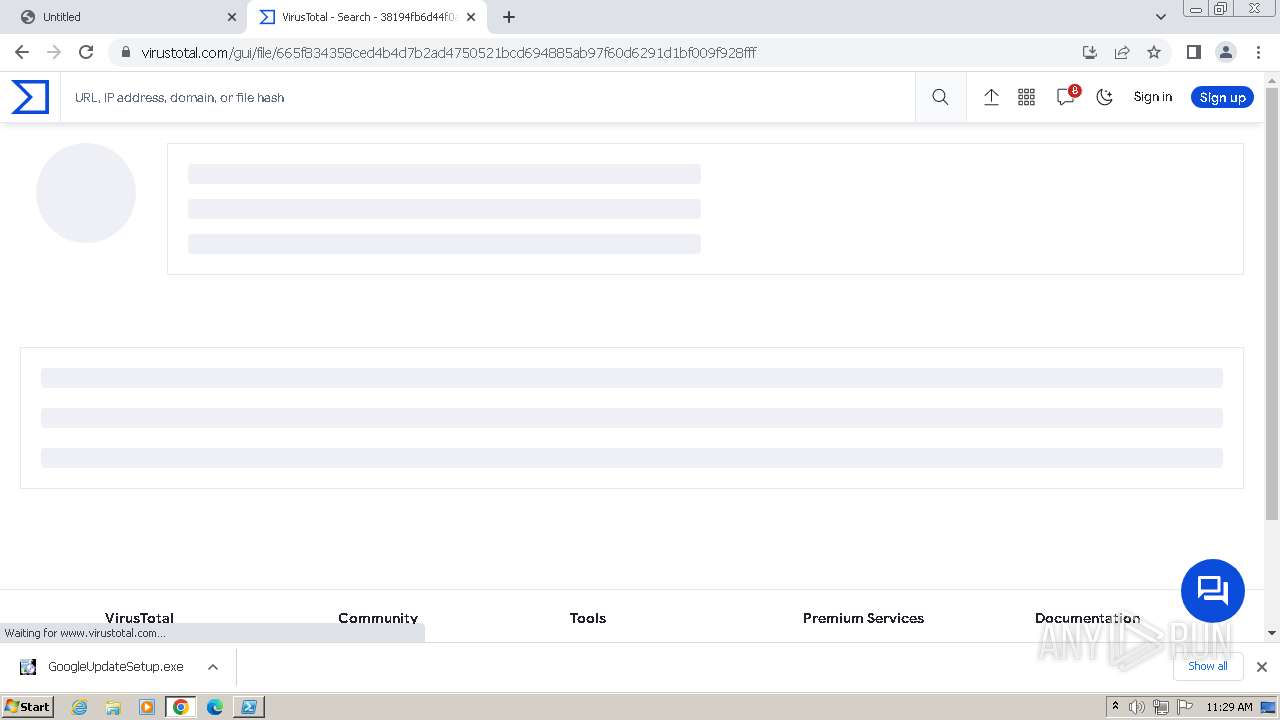
Task: Close the downloads bar
Action: pos(1261,667)
